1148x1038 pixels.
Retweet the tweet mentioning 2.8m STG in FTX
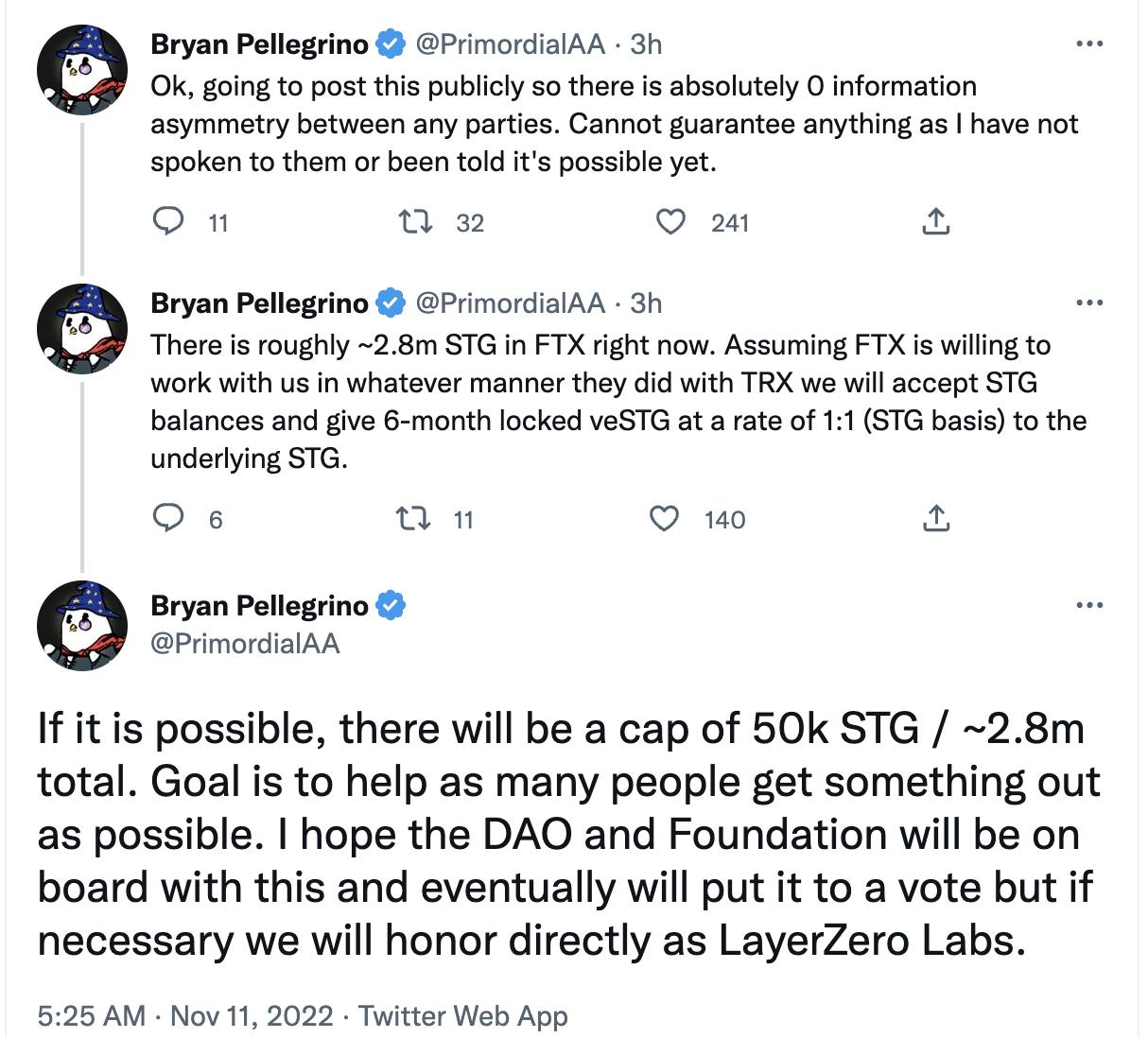[414, 519]
